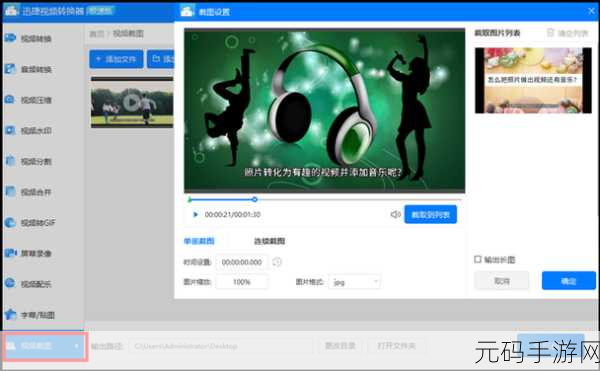Select the captured screenshot thumbnail in the list
This screenshot has width=600, height=371.
(x=533, y=80)
